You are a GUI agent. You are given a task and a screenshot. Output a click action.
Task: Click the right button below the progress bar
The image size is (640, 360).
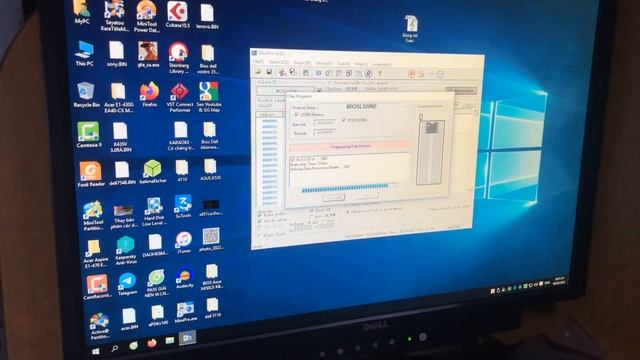click(x=367, y=196)
